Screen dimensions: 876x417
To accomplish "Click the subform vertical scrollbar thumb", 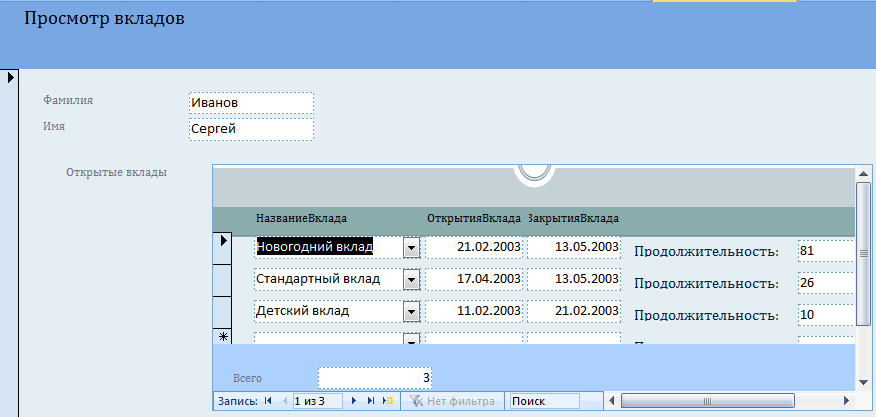I will coord(863,254).
